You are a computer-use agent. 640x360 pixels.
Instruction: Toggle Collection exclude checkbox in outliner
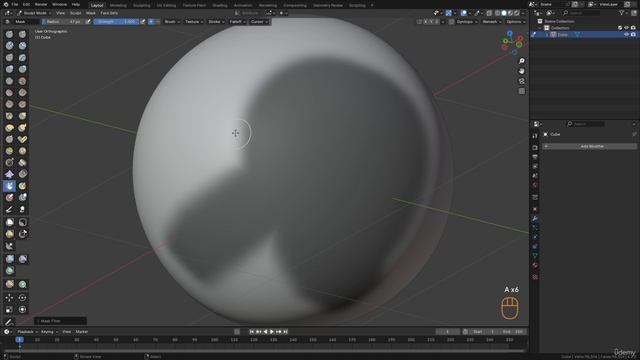(x=620, y=28)
